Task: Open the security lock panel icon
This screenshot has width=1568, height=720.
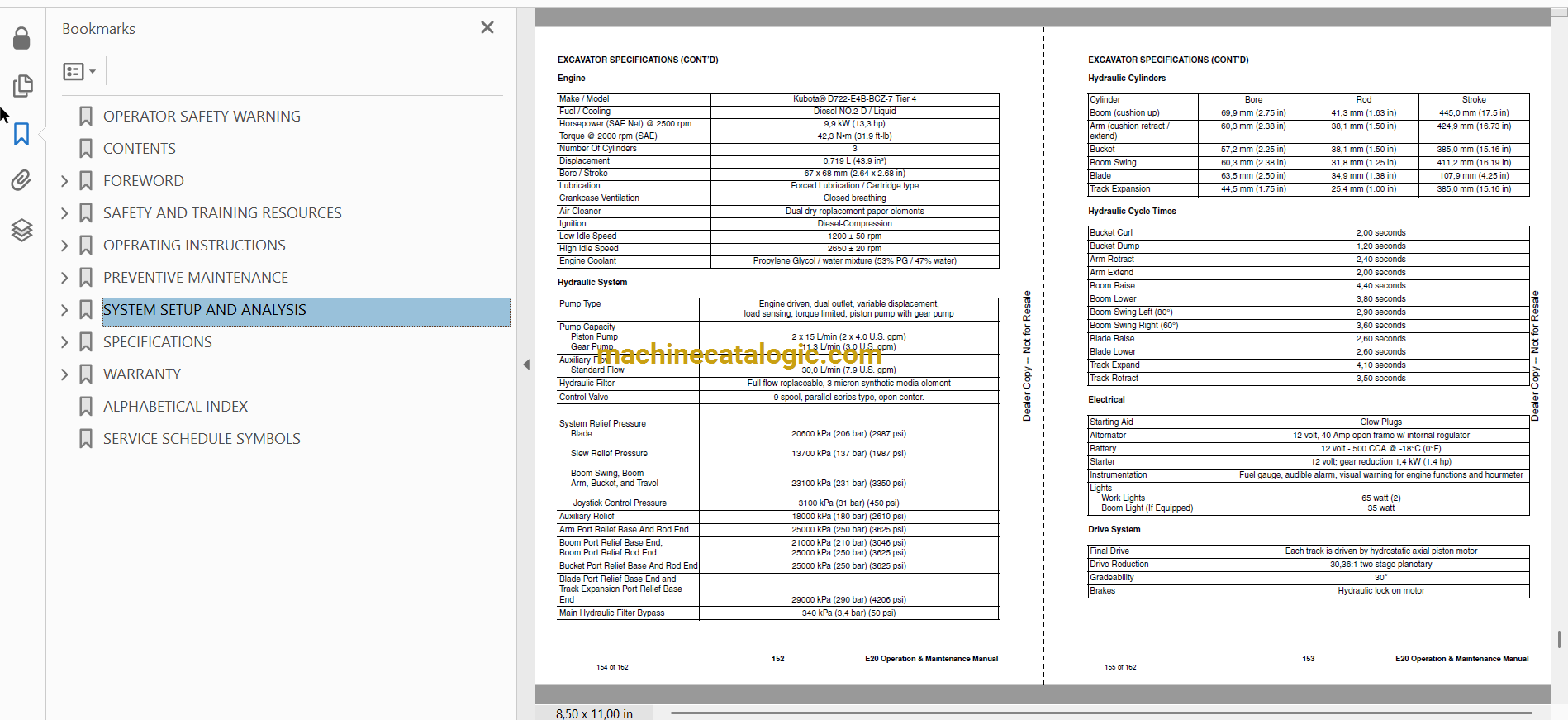Action: tap(22, 38)
